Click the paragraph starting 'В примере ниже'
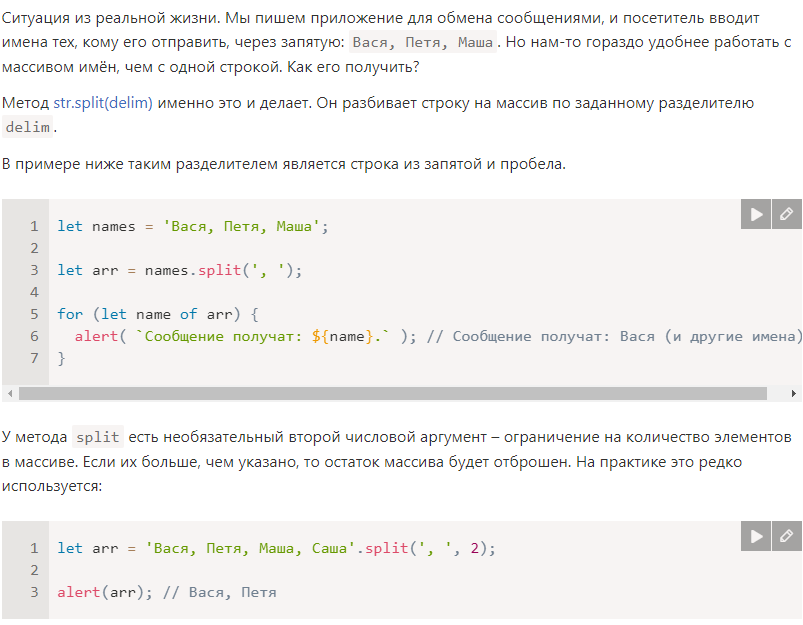 click(284, 164)
